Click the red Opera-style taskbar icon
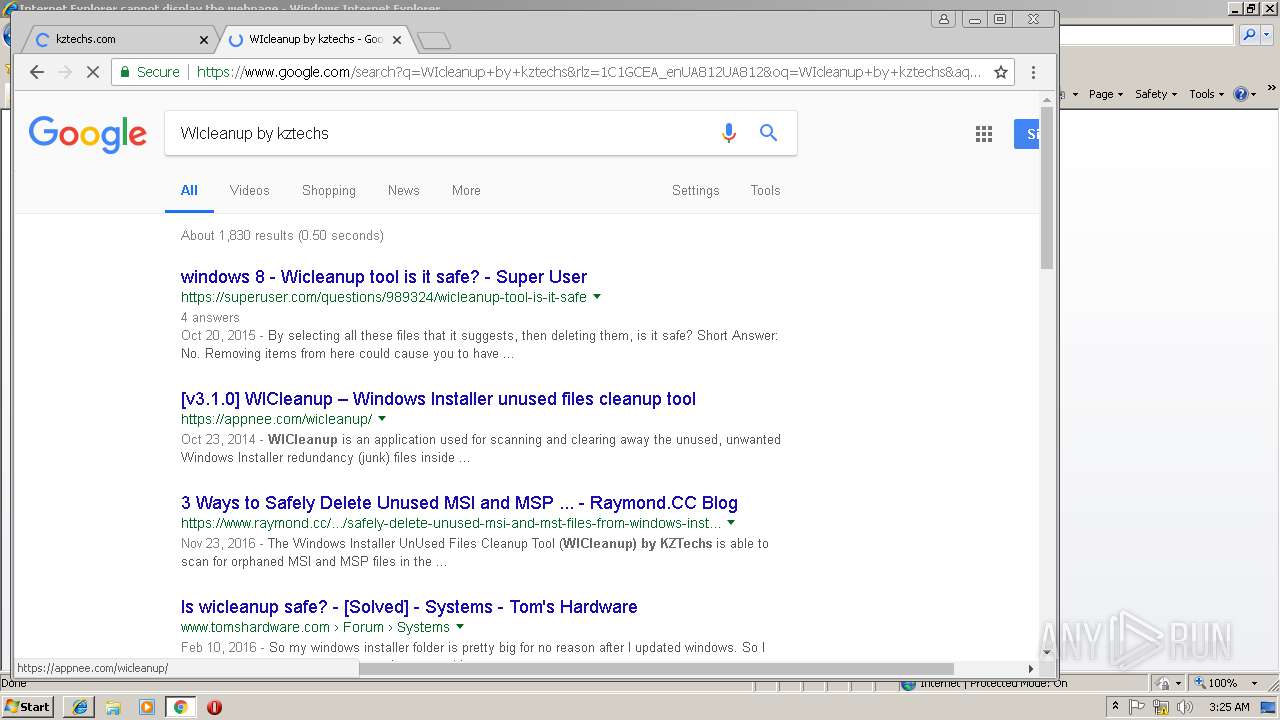This screenshot has width=1280, height=720. [214, 707]
